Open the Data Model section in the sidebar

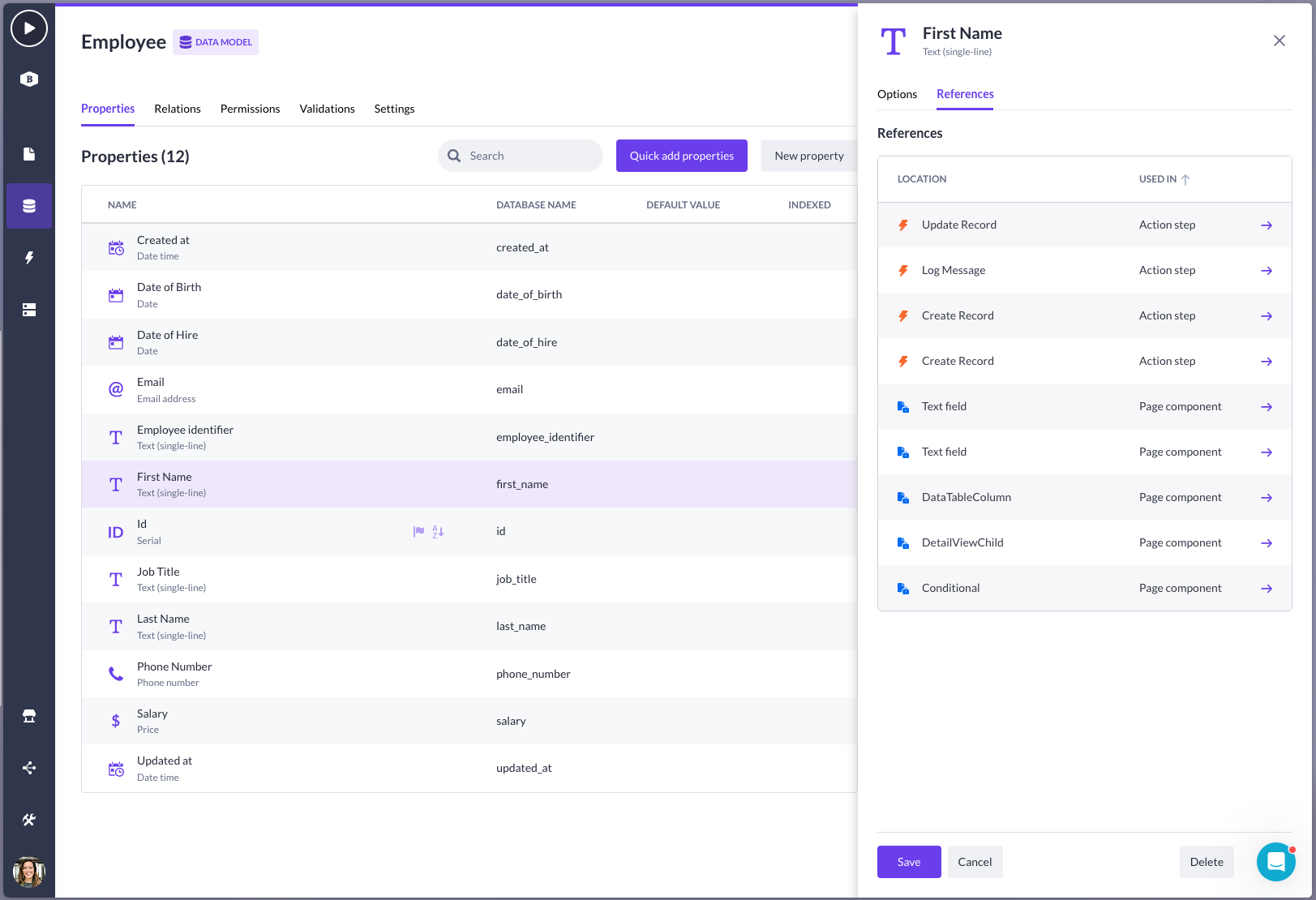(x=29, y=206)
